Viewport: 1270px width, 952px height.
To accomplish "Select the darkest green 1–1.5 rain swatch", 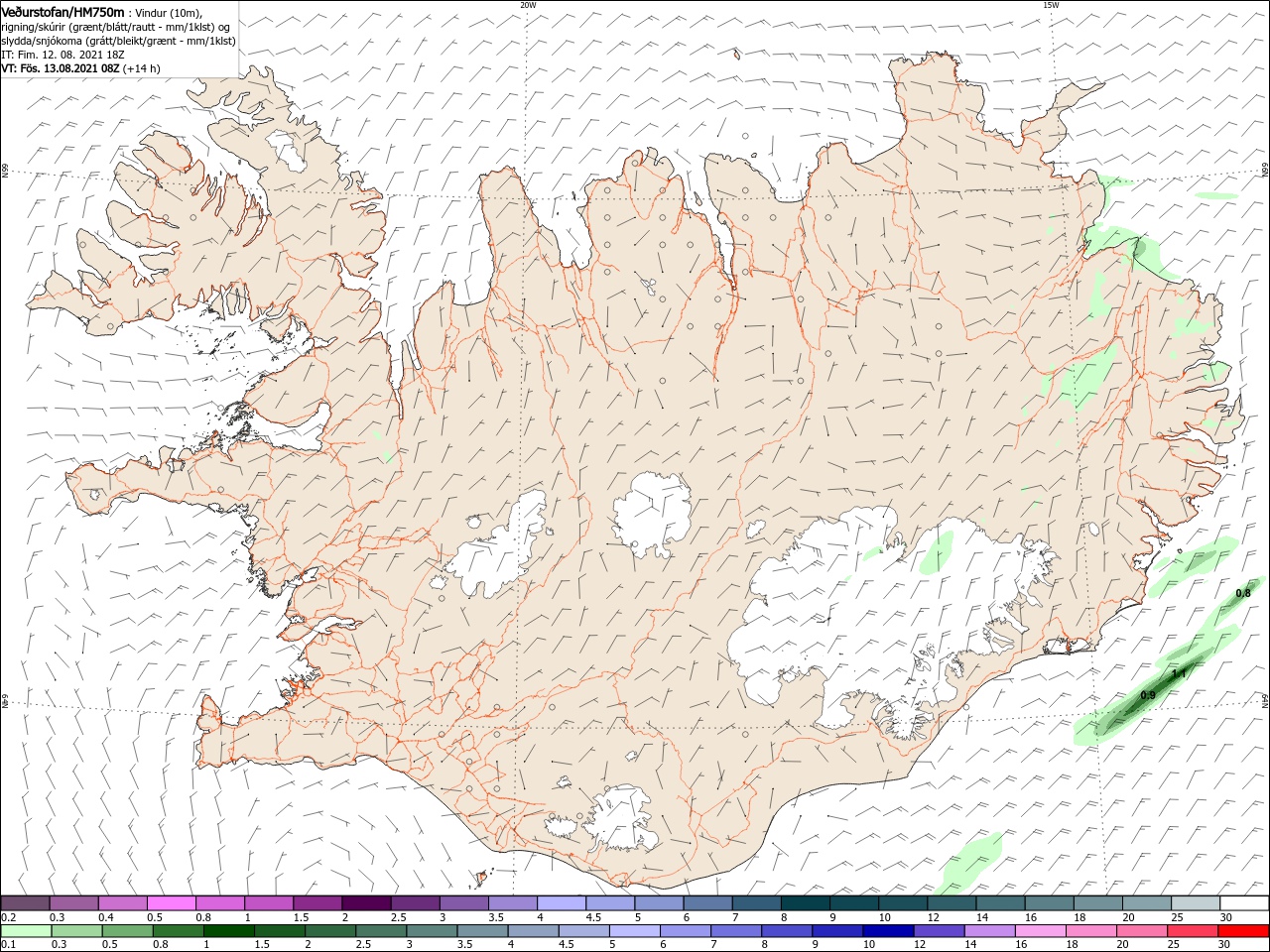I will pos(227,931).
